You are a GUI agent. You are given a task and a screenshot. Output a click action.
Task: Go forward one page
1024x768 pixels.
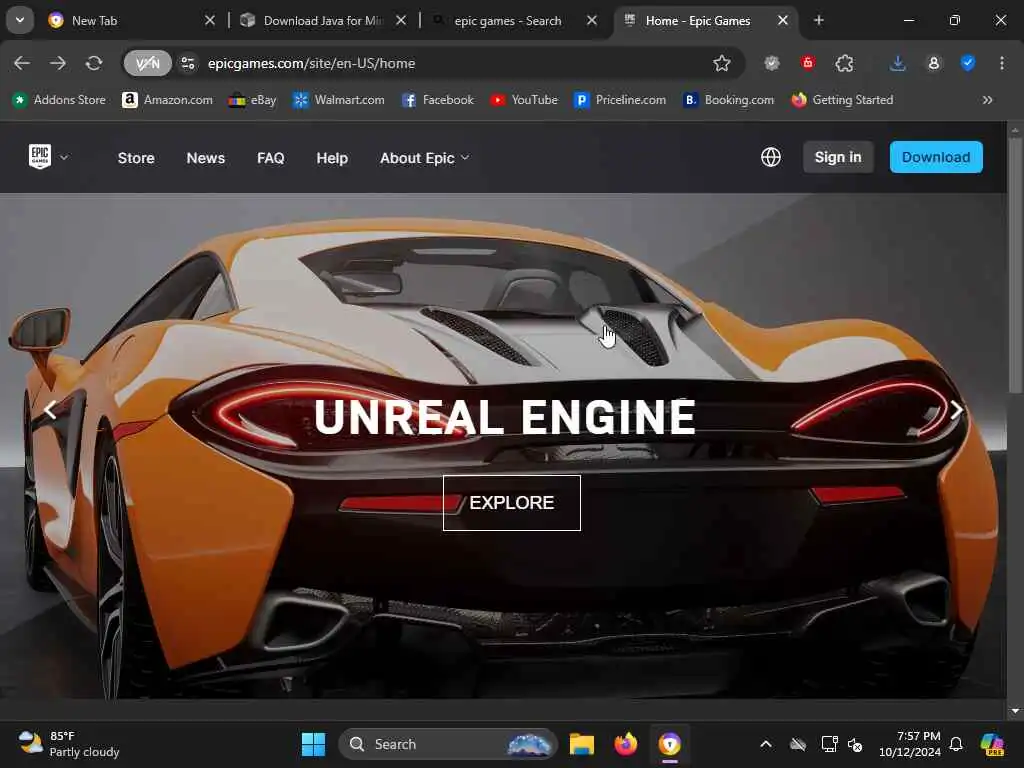58,63
